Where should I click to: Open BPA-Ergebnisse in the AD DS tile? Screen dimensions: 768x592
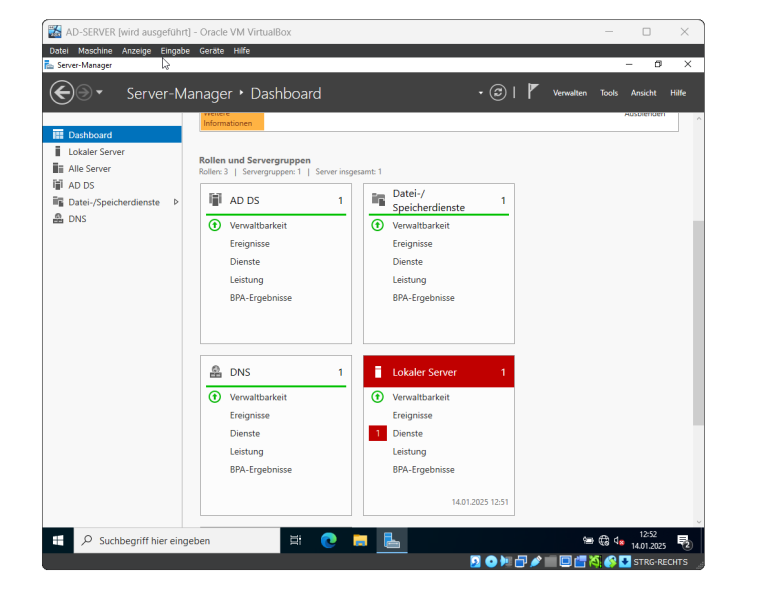click(x=261, y=298)
